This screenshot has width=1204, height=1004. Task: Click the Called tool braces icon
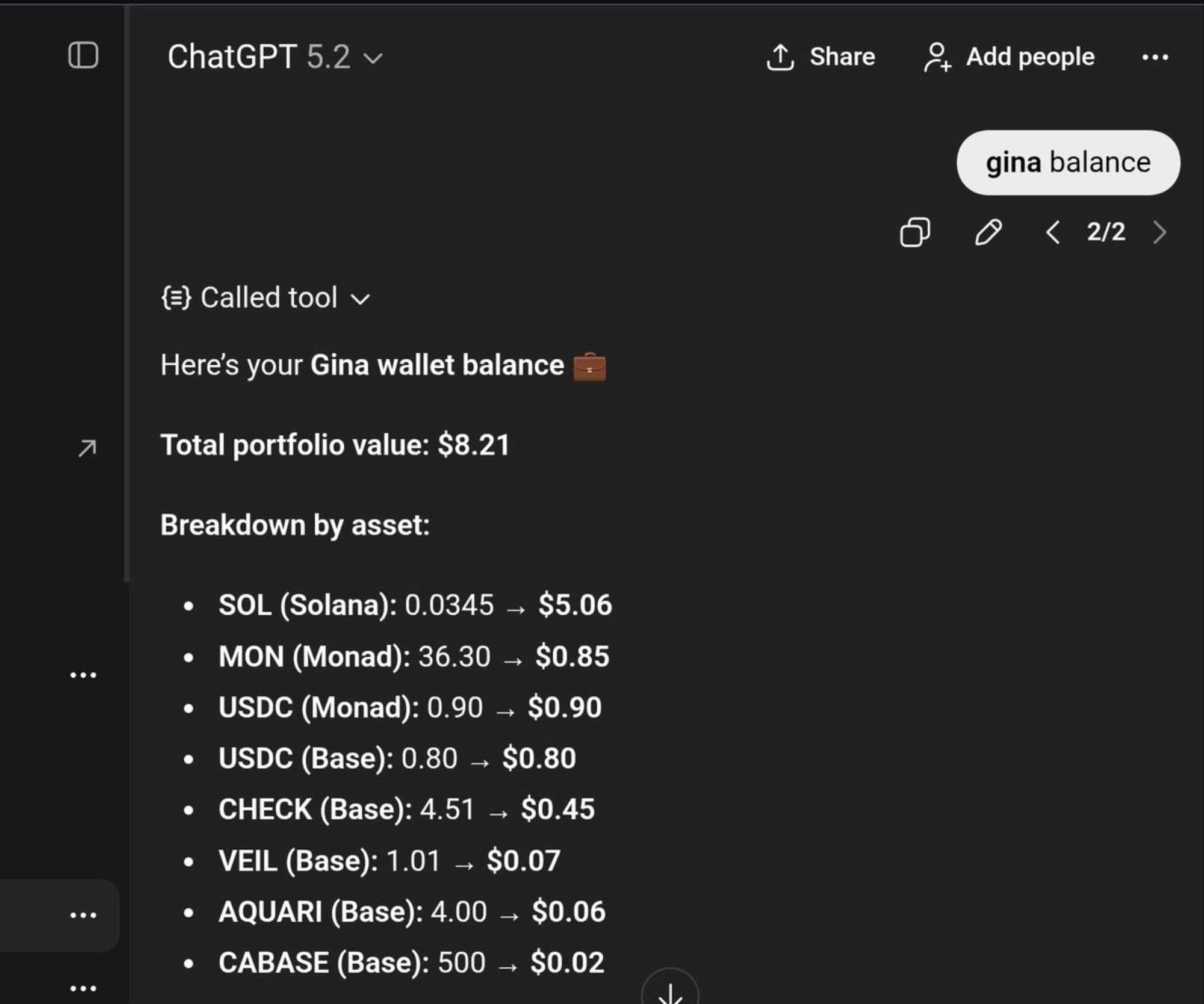pos(176,297)
